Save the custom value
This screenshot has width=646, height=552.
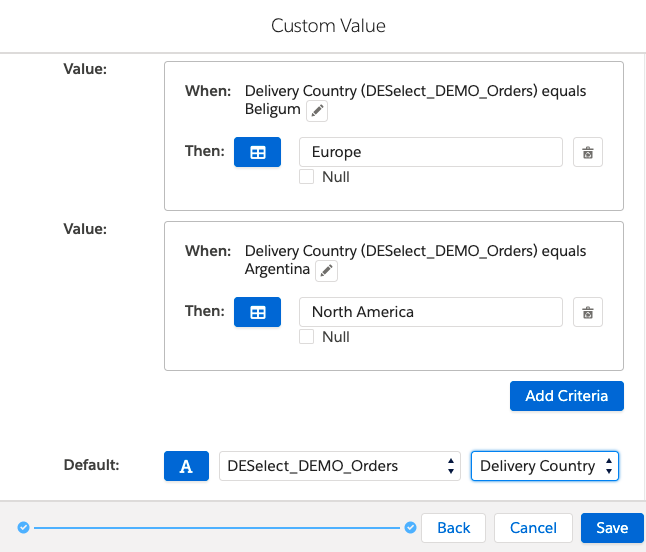tap(612, 528)
